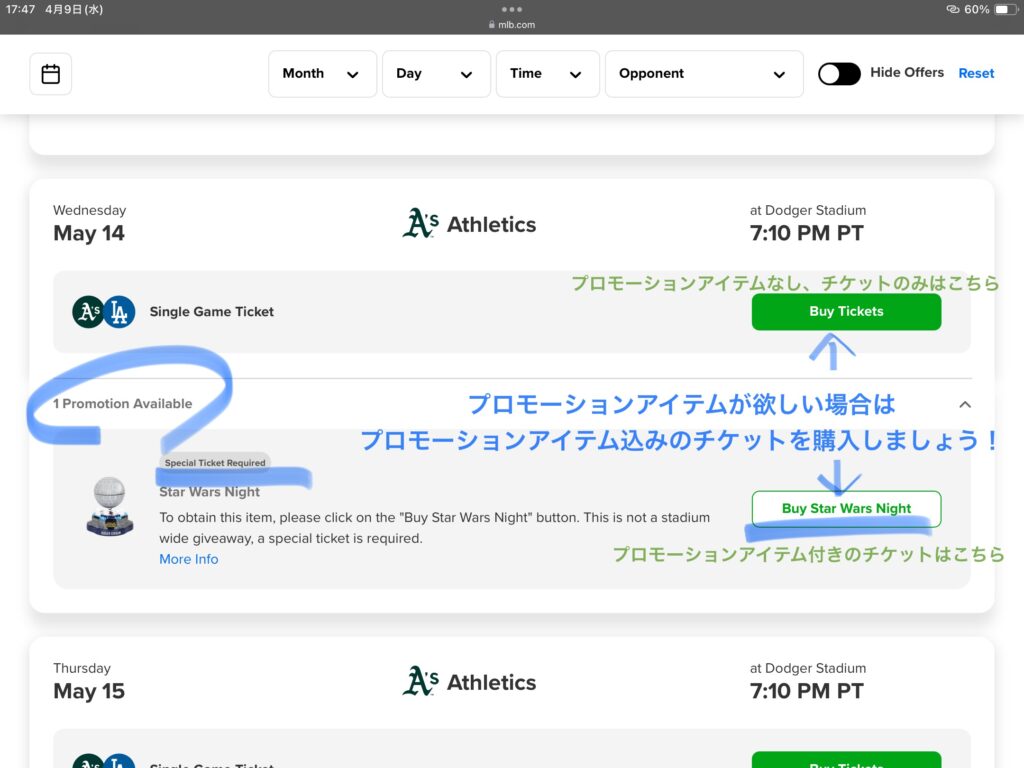
Task: Tap the battery icon in status bar
Action: (x=1005, y=9)
